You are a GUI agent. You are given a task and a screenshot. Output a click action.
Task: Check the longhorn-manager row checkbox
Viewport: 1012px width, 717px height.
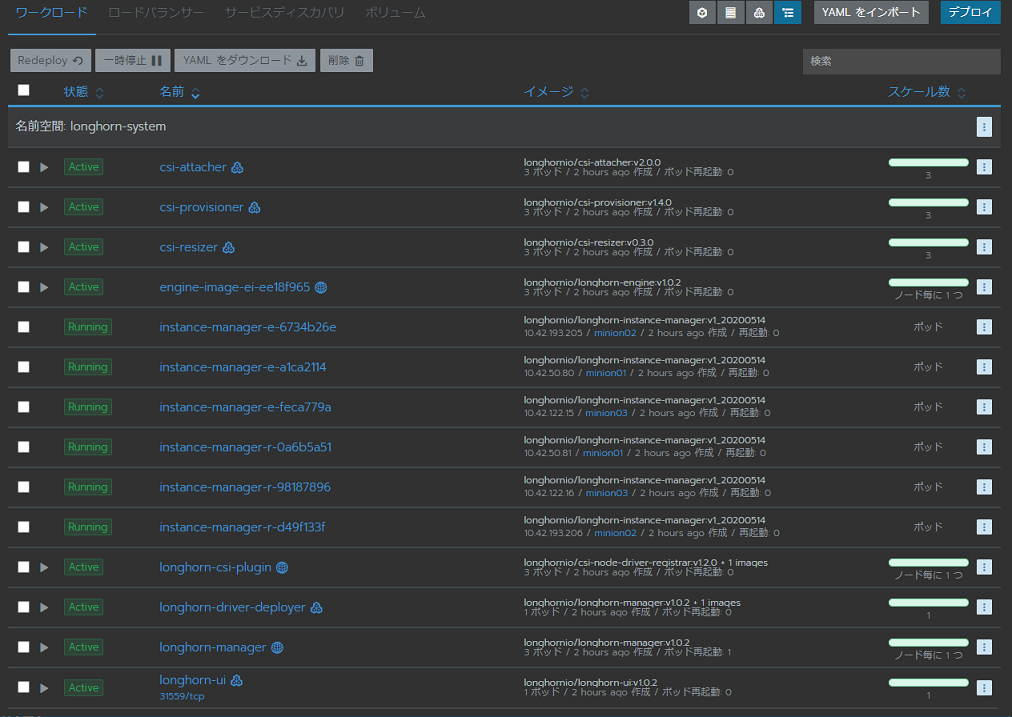[24, 647]
